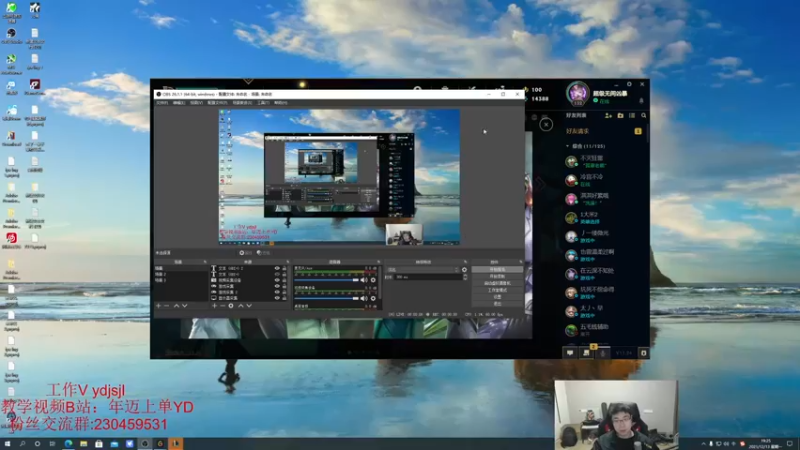The height and width of the screenshot is (450, 800).
Task: Click the bug report icon at the bottom right of the League client
Action: pyautogui.click(x=643, y=353)
